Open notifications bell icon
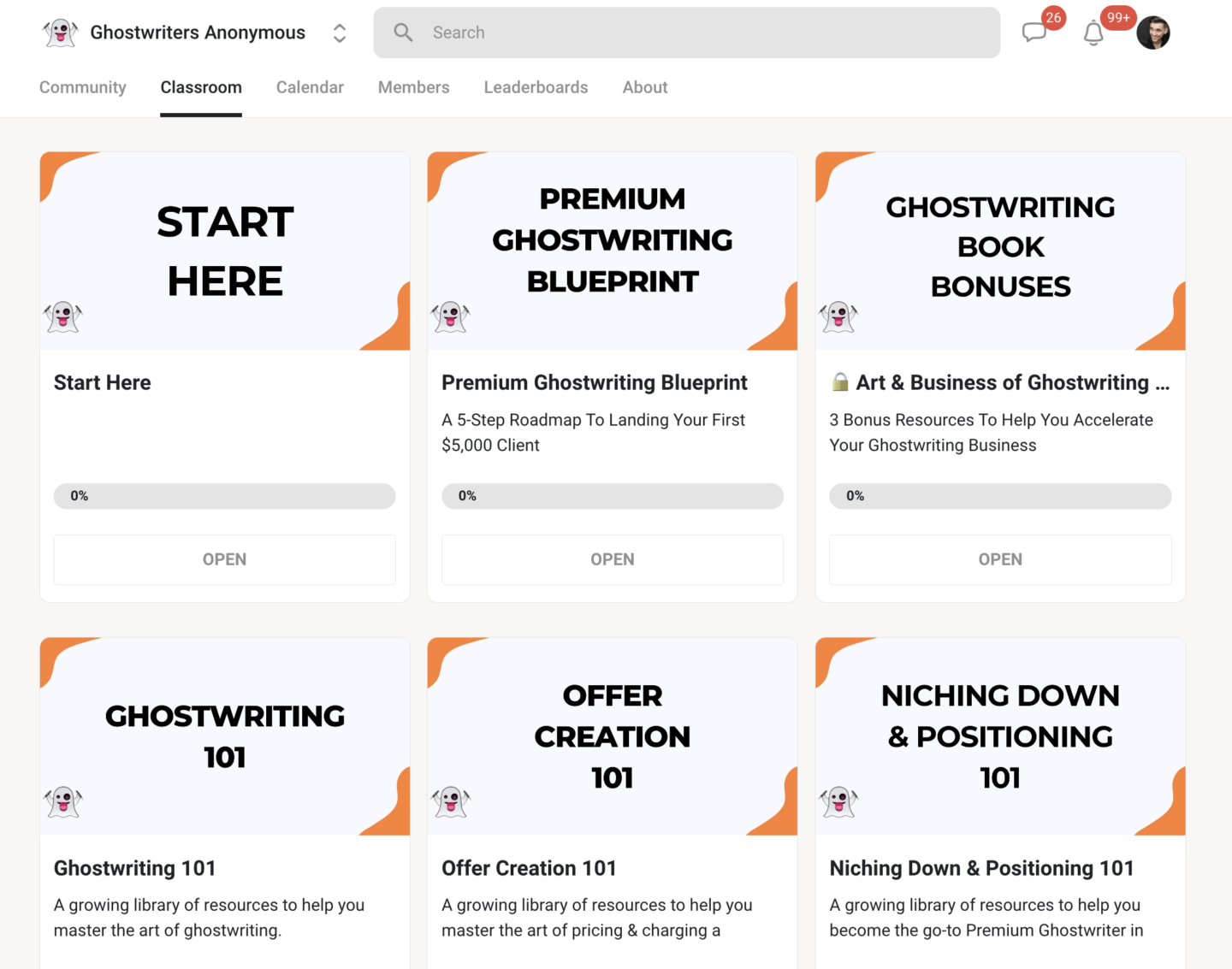This screenshot has height=969, width=1232. [x=1093, y=33]
